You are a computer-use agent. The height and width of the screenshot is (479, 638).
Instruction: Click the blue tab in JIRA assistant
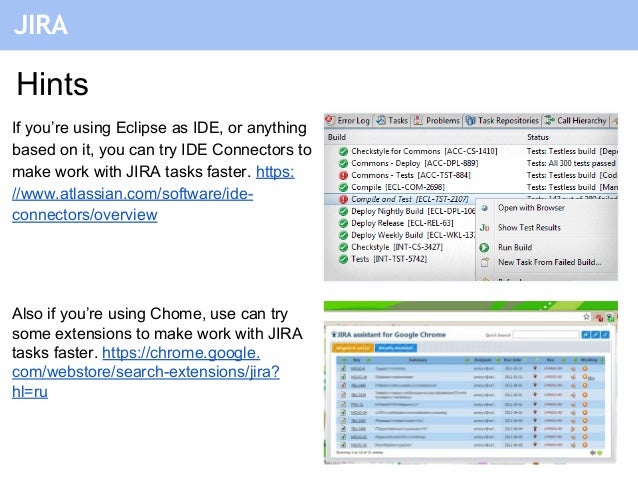395,348
